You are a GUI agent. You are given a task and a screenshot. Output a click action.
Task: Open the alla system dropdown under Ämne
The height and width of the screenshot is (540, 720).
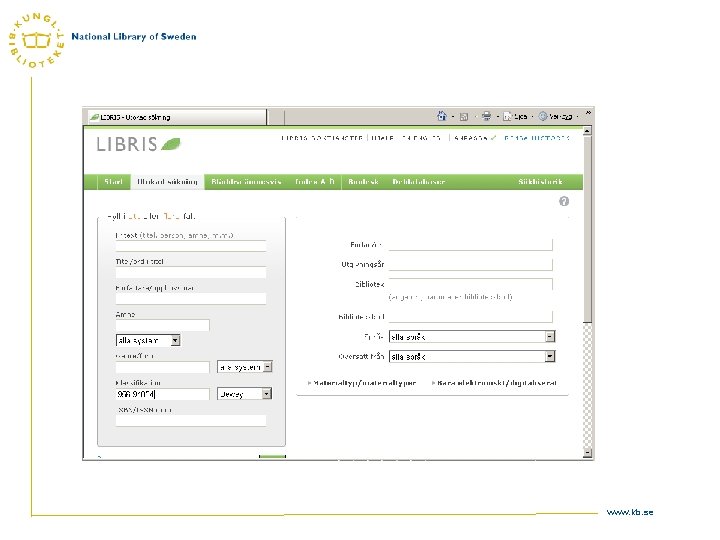(148, 340)
